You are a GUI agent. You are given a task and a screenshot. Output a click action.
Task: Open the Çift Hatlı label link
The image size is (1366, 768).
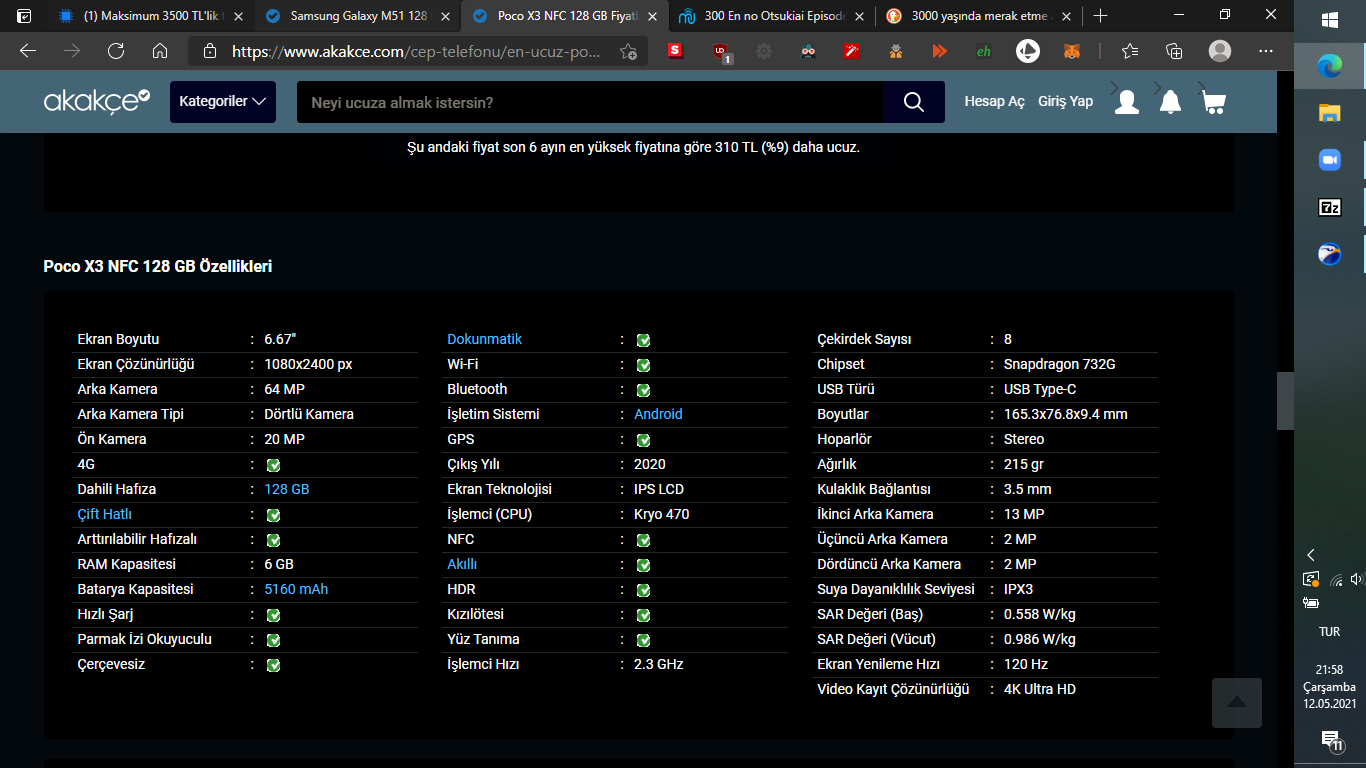coord(105,514)
